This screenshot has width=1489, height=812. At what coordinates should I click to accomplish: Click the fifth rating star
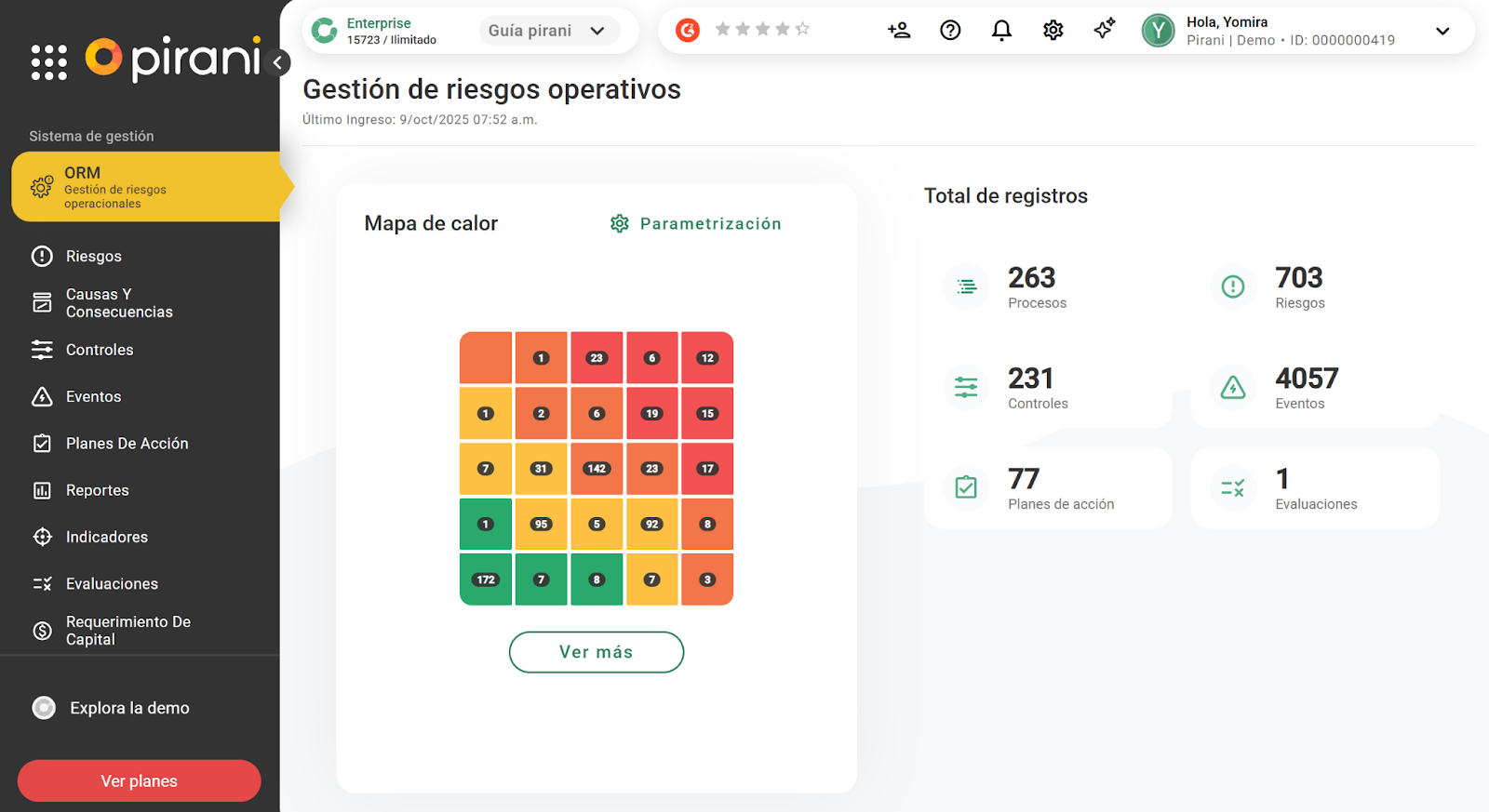(802, 30)
